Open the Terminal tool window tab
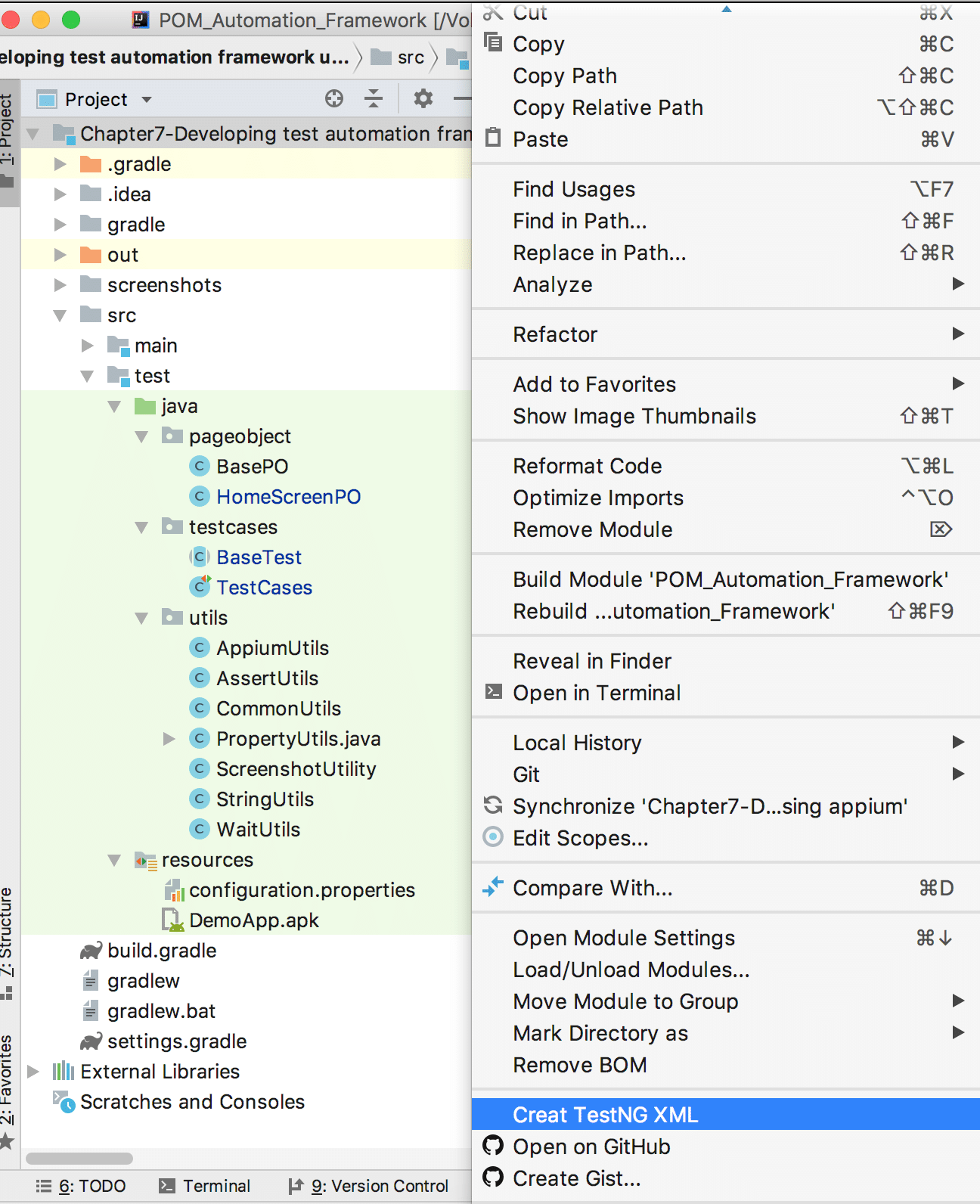Image resolution: width=980 pixels, height=1204 pixels. click(x=205, y=1186)
